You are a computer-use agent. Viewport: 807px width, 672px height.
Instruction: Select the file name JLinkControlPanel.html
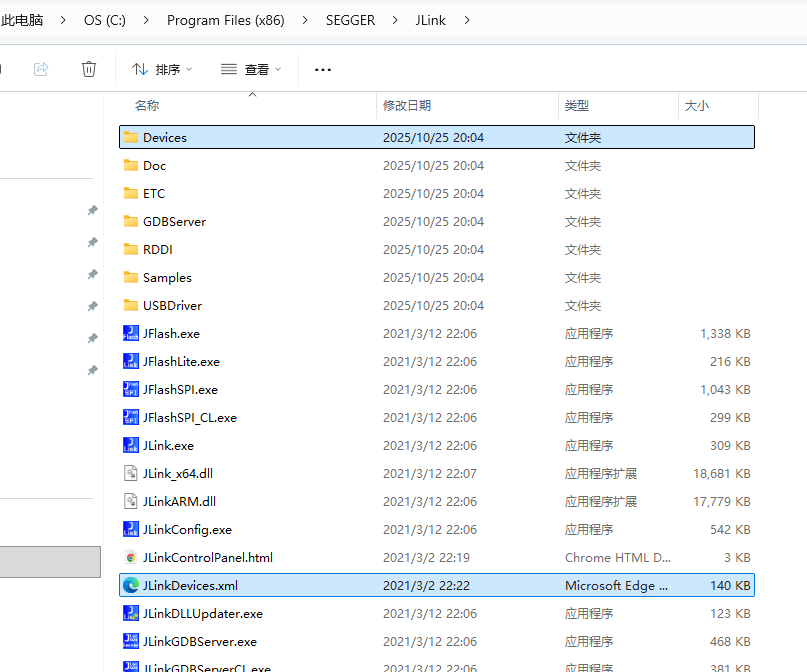coord(208,558)
